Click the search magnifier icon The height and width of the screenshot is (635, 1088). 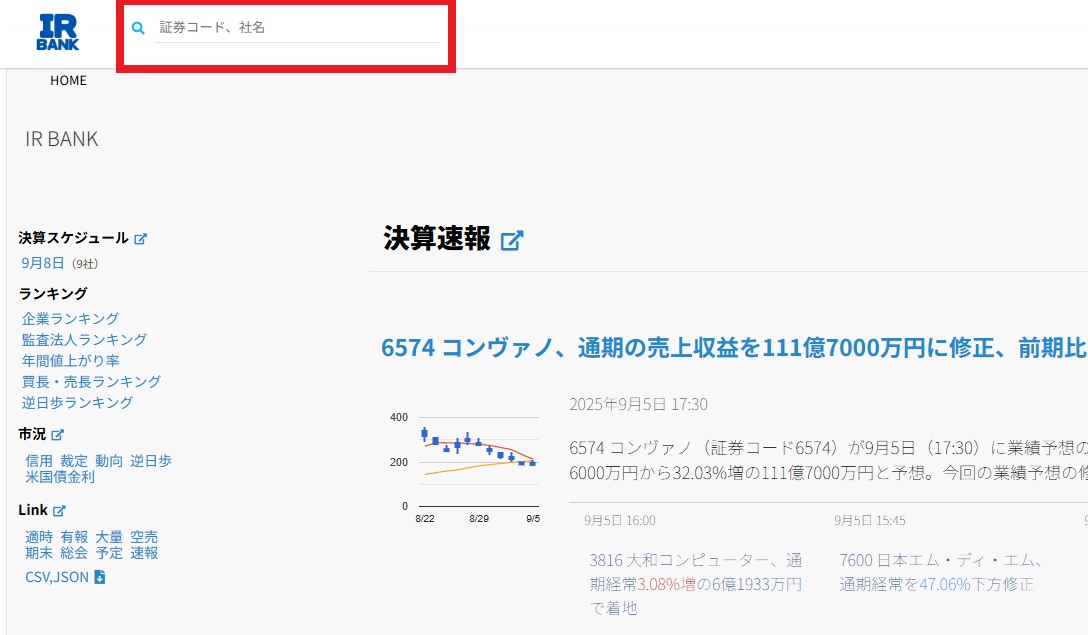[139, 28]
